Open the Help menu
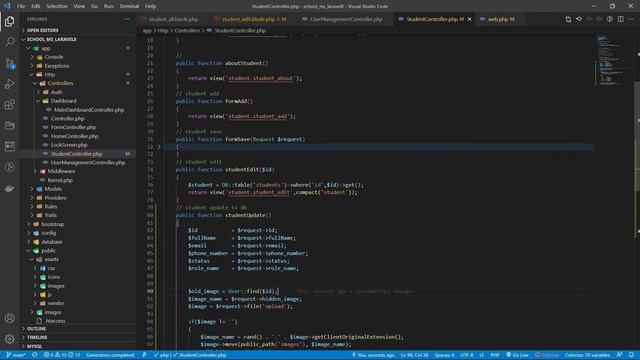Screen dimensions: 640x360 click(x=151, y=6)
